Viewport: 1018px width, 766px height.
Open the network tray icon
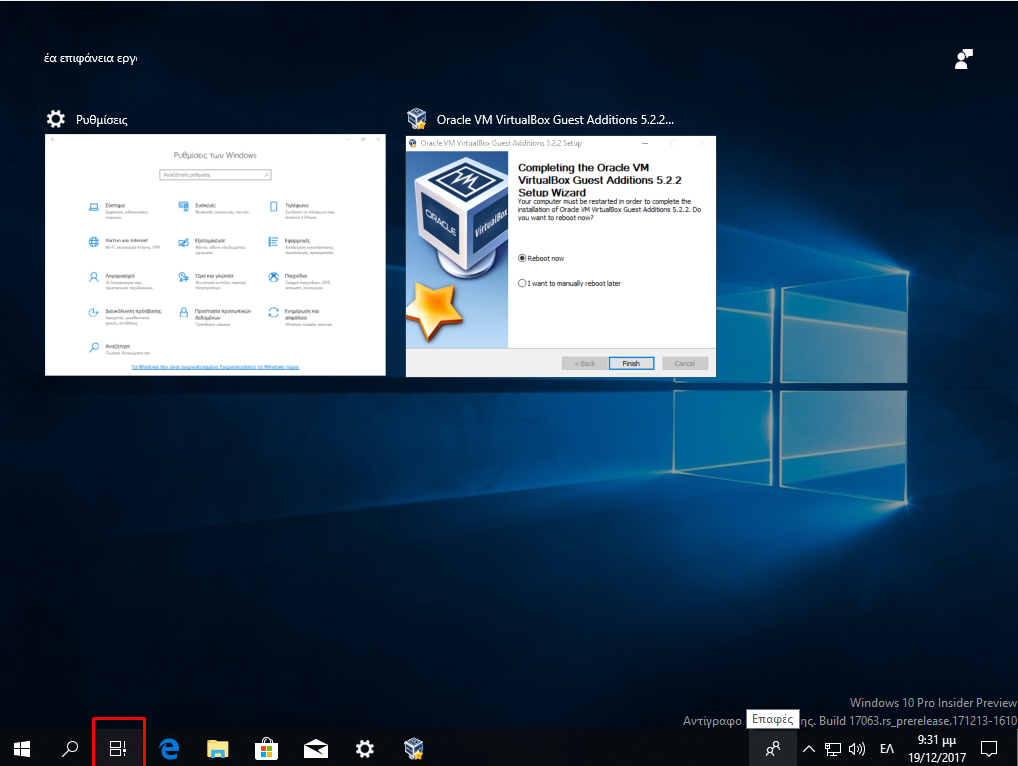[833, 749]
